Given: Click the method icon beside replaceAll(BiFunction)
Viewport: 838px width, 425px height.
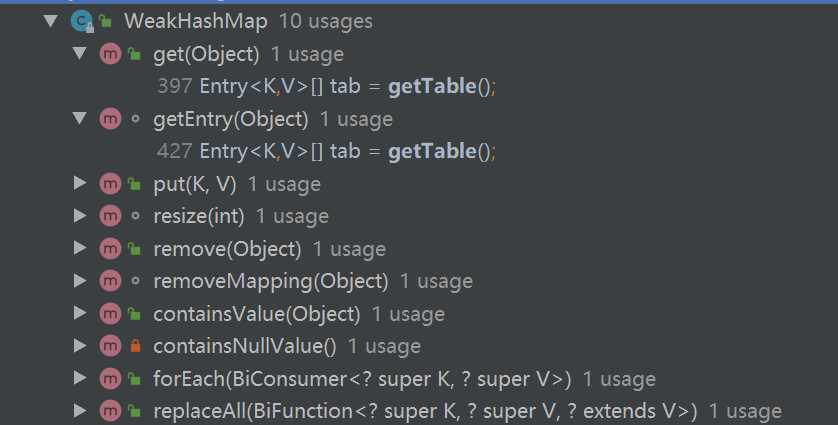Looking at the screenshot, I should tap(110, 411).
